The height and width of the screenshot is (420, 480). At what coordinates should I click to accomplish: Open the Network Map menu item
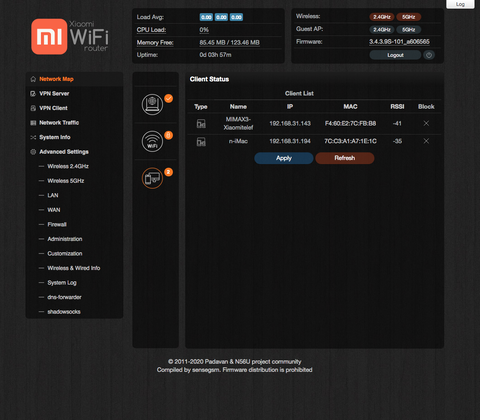(x=56, y=79)
